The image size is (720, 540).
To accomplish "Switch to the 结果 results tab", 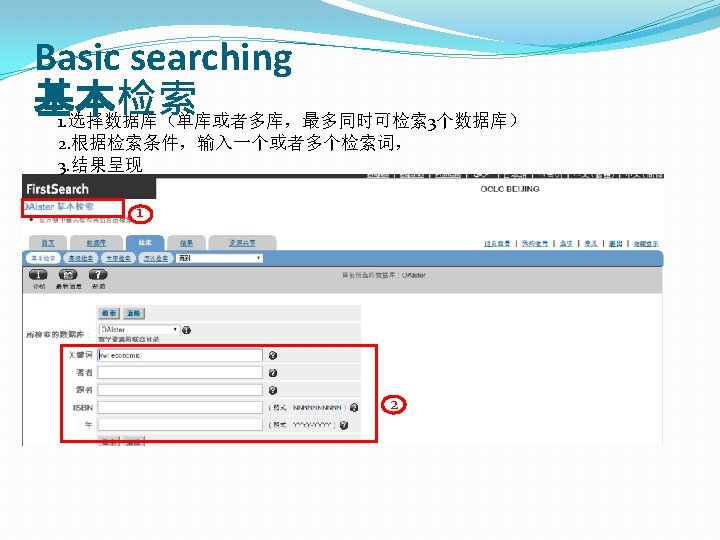I will 186,243.
